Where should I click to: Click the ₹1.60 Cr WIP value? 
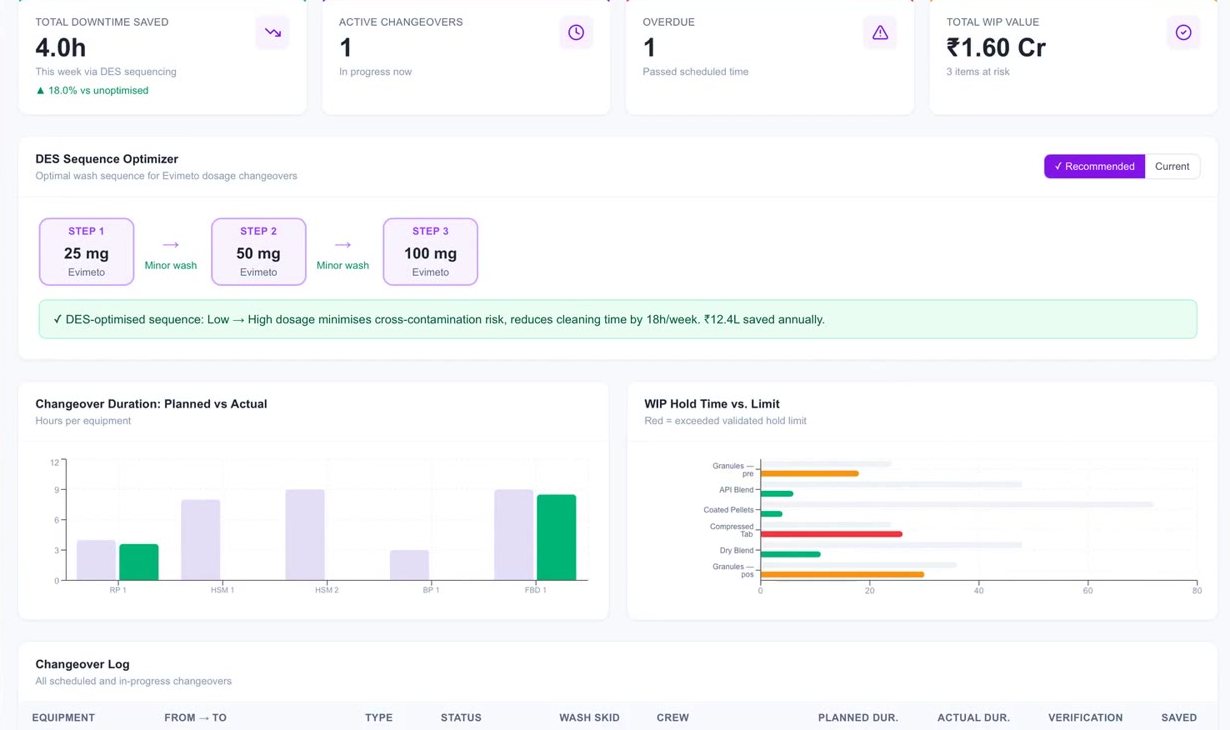[x=996, y=47]
